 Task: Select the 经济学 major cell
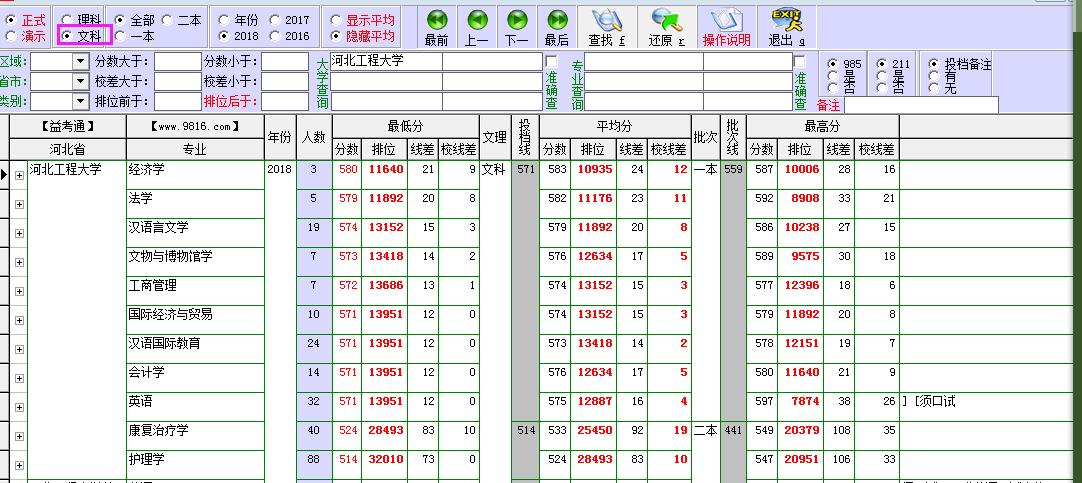(x=196, y=175)
